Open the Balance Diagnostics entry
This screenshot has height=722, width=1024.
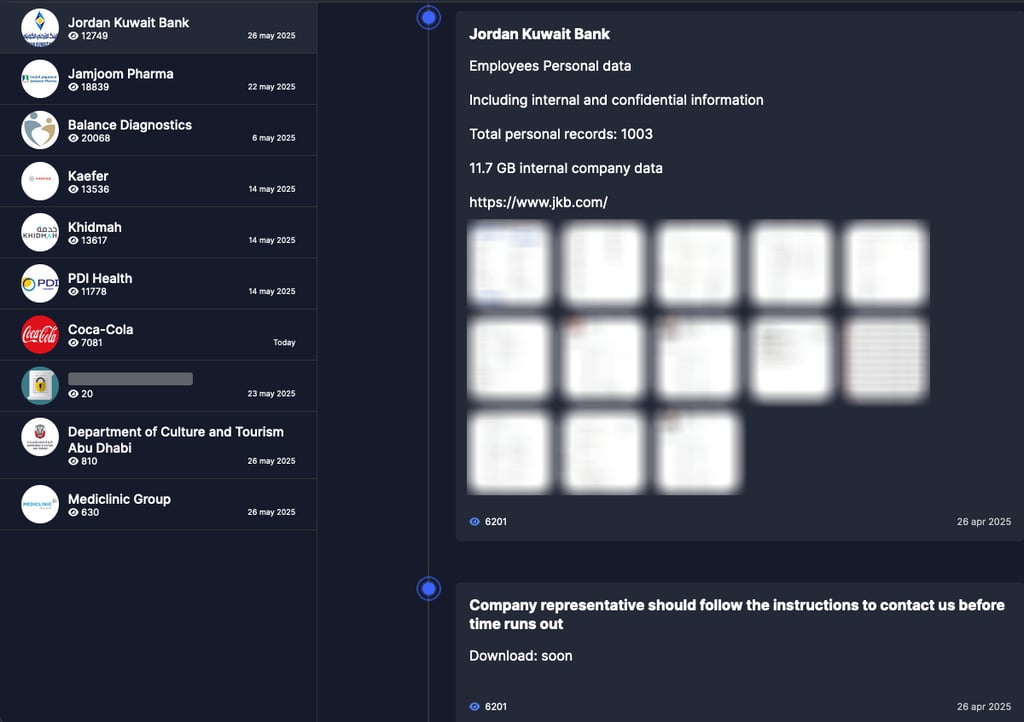tap(159, 130)
